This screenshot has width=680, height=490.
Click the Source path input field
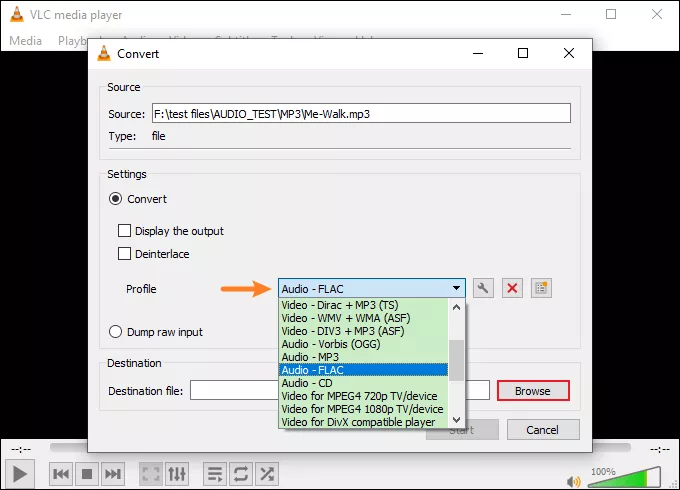point(361,113)
